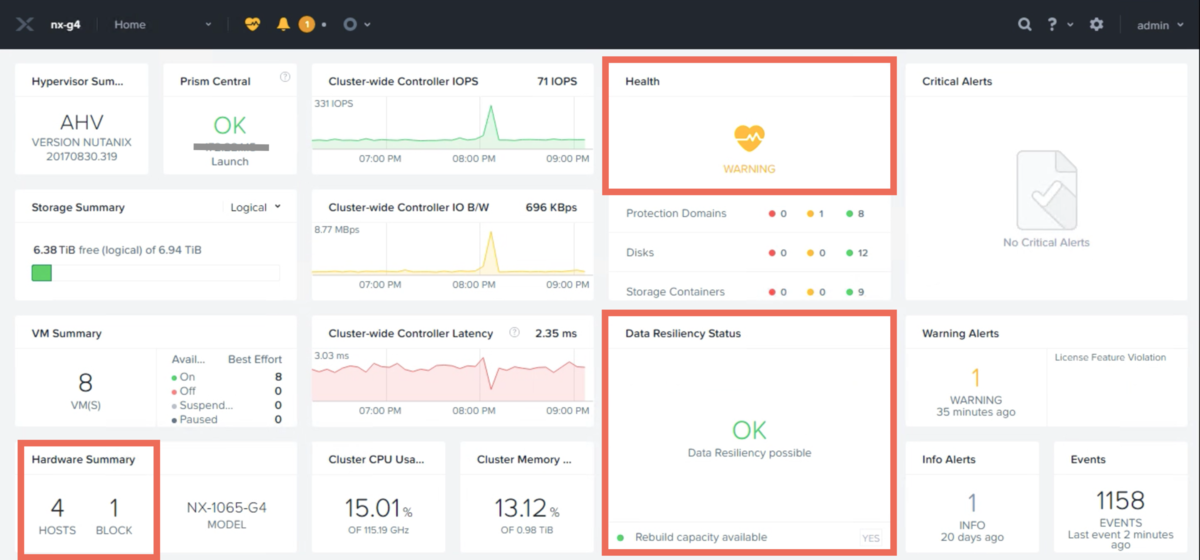The image size is (1200, 560).
Task: Click the No Critical Alerts text
Action: (x=1046, y=242)
